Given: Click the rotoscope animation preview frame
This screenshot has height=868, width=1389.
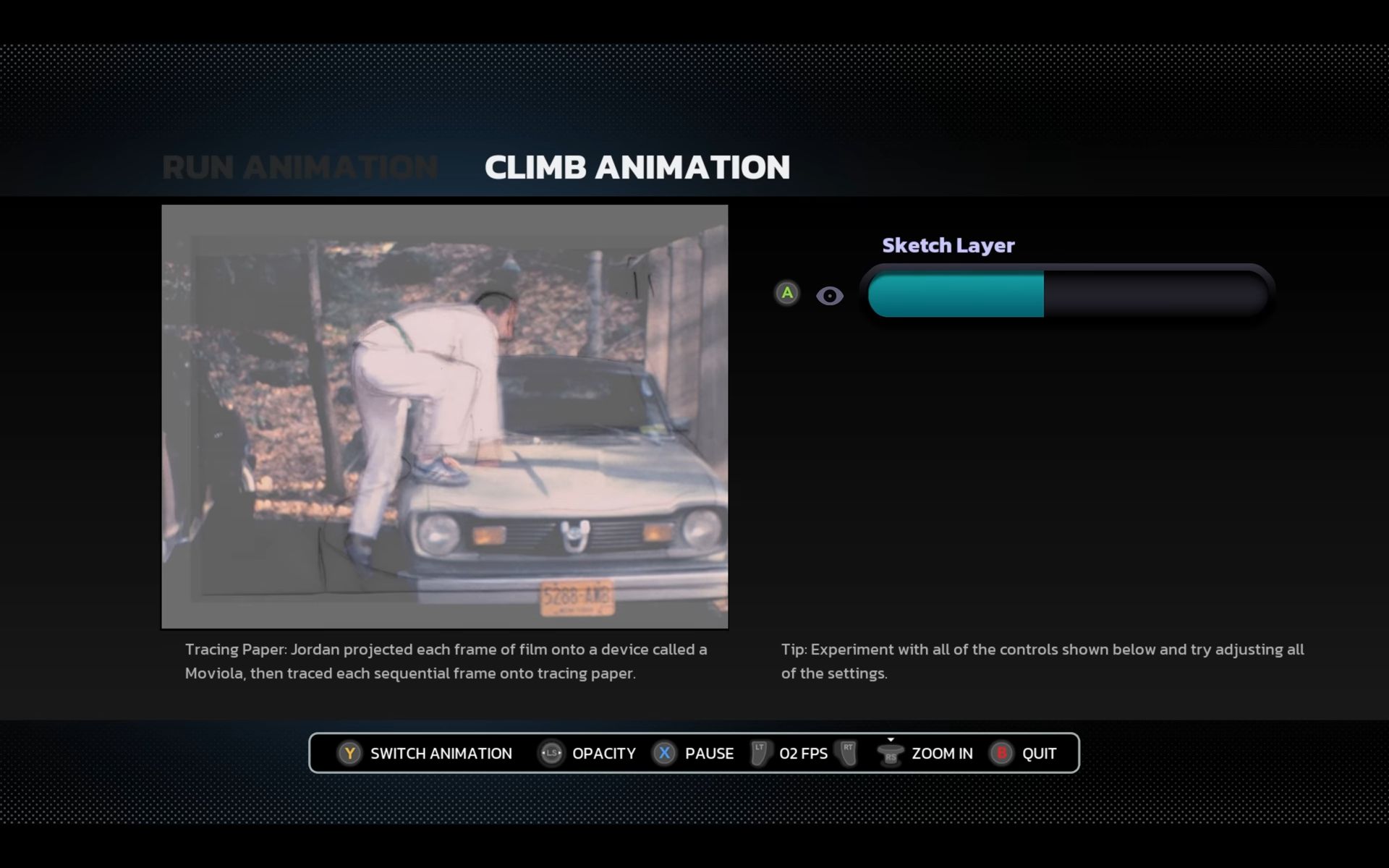Looking at the screenshot, I should tap(444, 416).
